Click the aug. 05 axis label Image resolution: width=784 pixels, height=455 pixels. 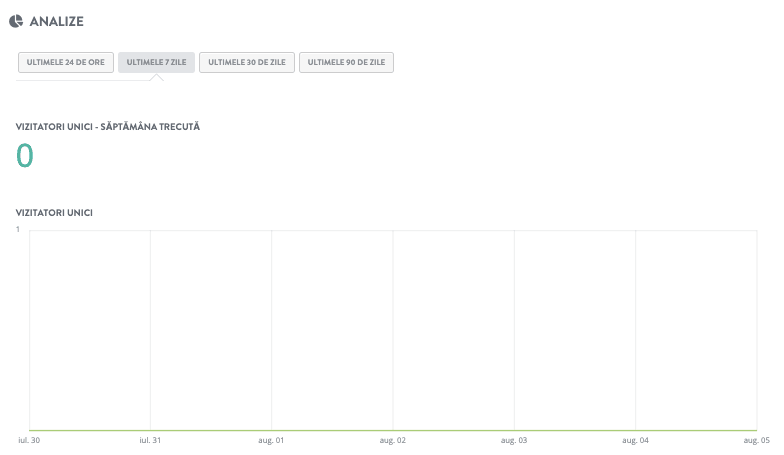[x=756, y=440]
